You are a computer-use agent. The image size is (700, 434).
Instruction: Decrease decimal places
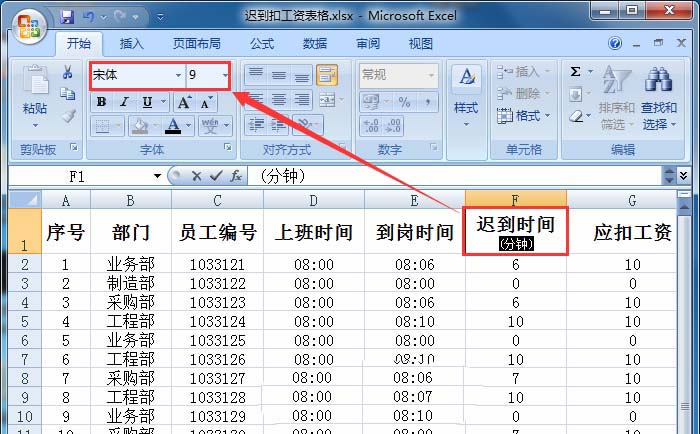(x=392, y=126)
